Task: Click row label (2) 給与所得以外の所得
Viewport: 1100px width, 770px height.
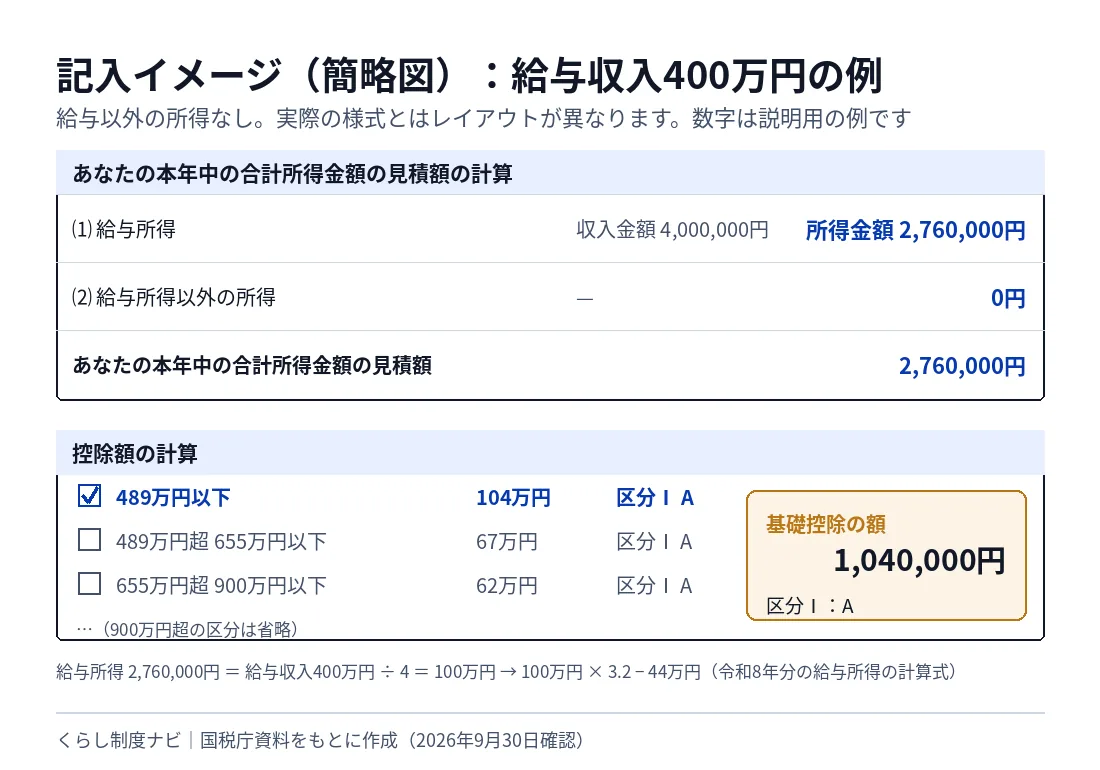Action: coord(173,297)
